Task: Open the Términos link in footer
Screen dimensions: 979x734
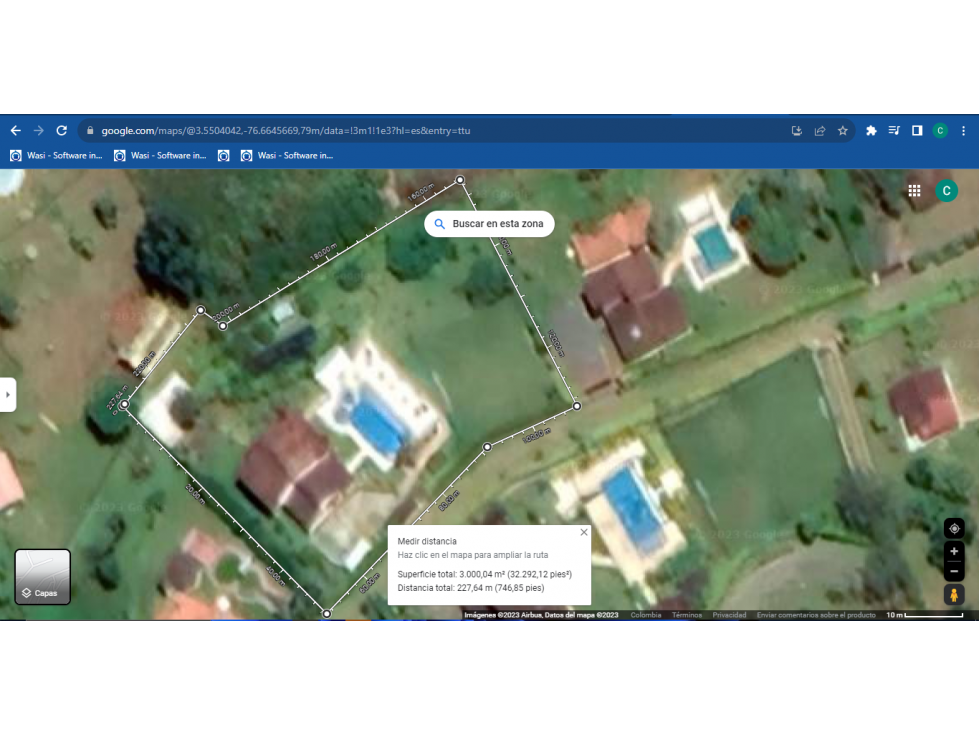Action: 687,615
